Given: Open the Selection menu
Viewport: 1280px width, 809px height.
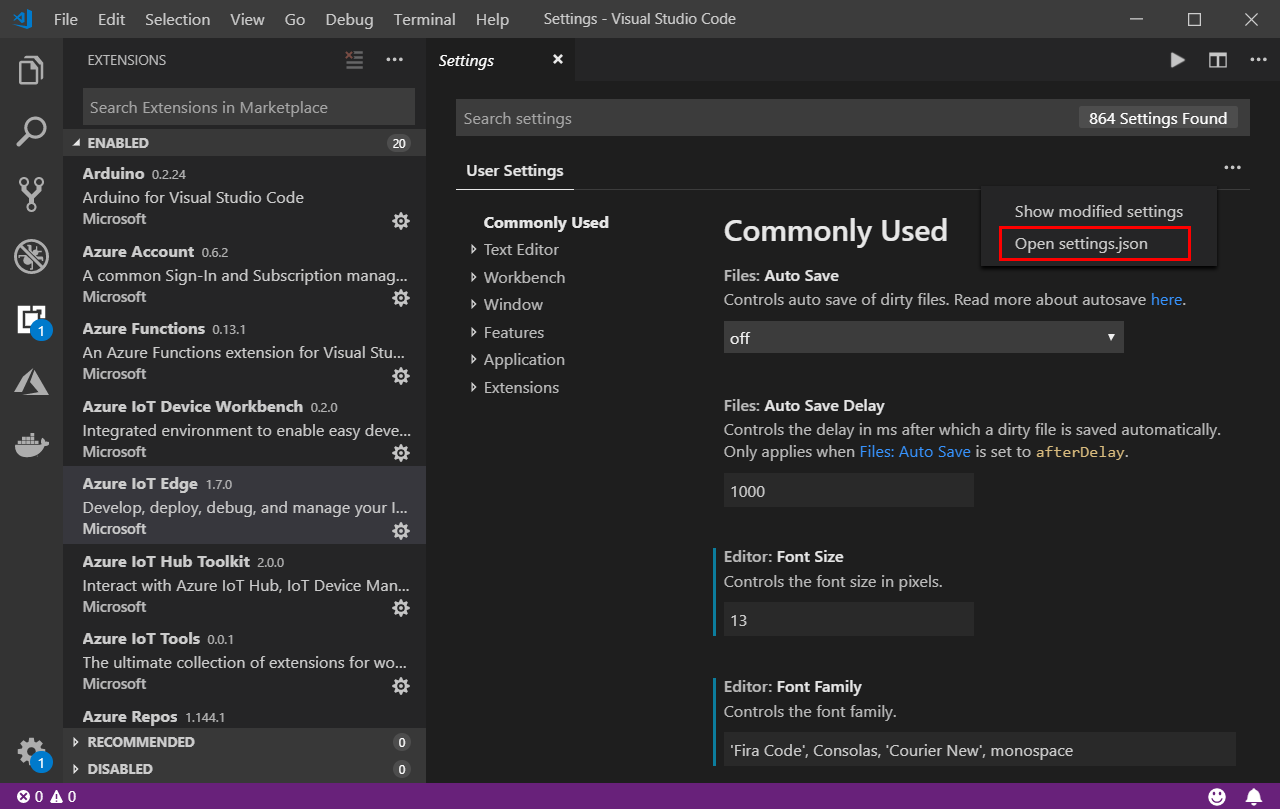Looking at the screenshot, I should click(178, 19).
